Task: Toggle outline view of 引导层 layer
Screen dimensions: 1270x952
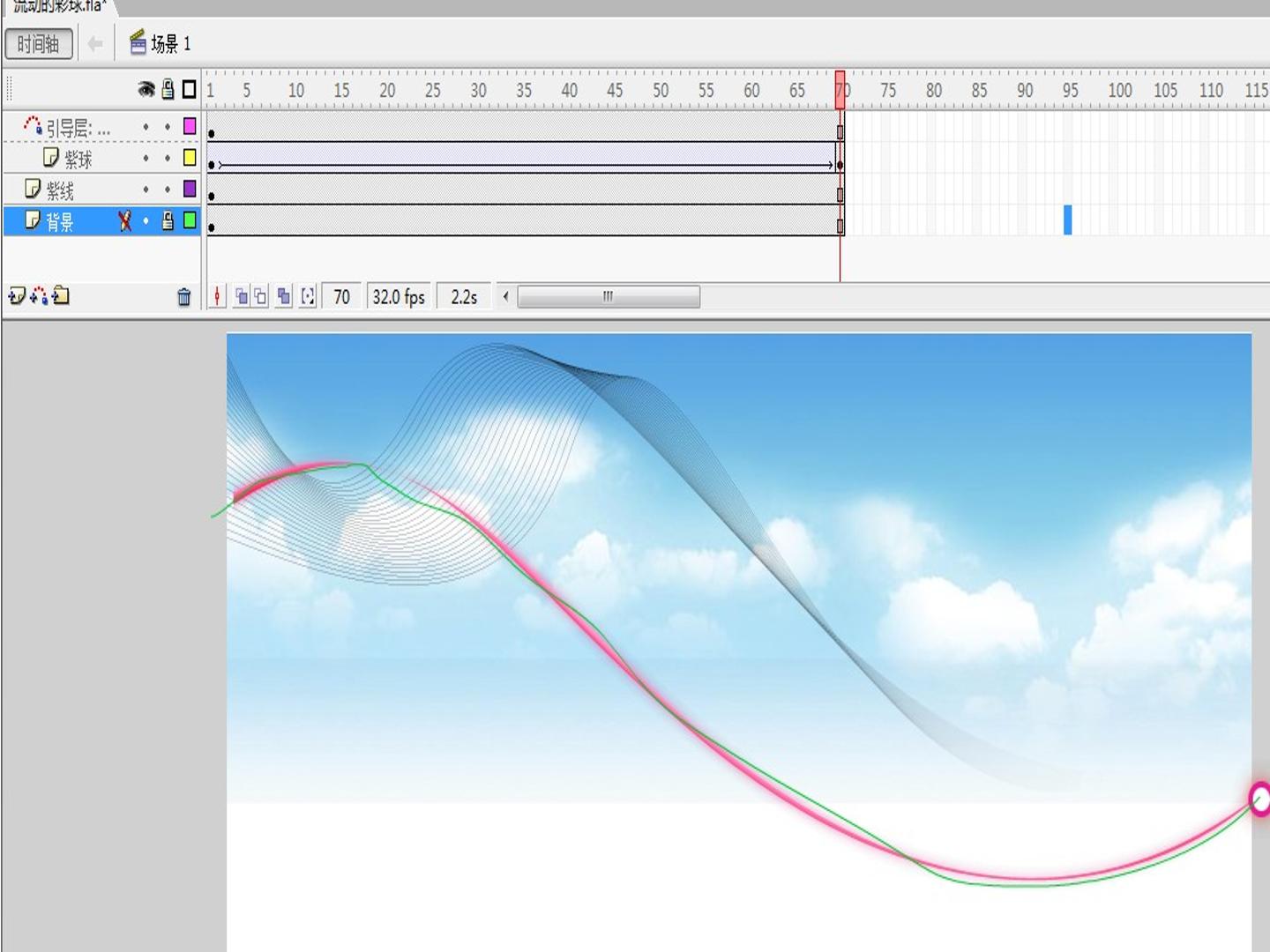Action: coord(190,127)
